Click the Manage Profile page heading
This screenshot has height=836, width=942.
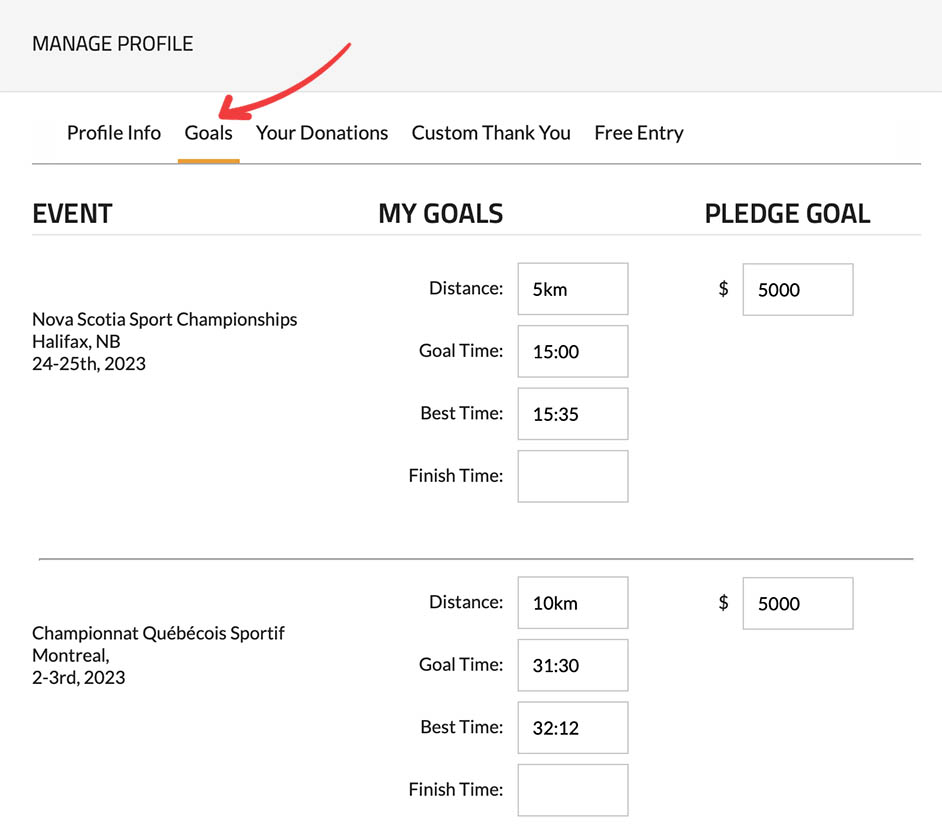pyautogui.click(x=113, y=44)
